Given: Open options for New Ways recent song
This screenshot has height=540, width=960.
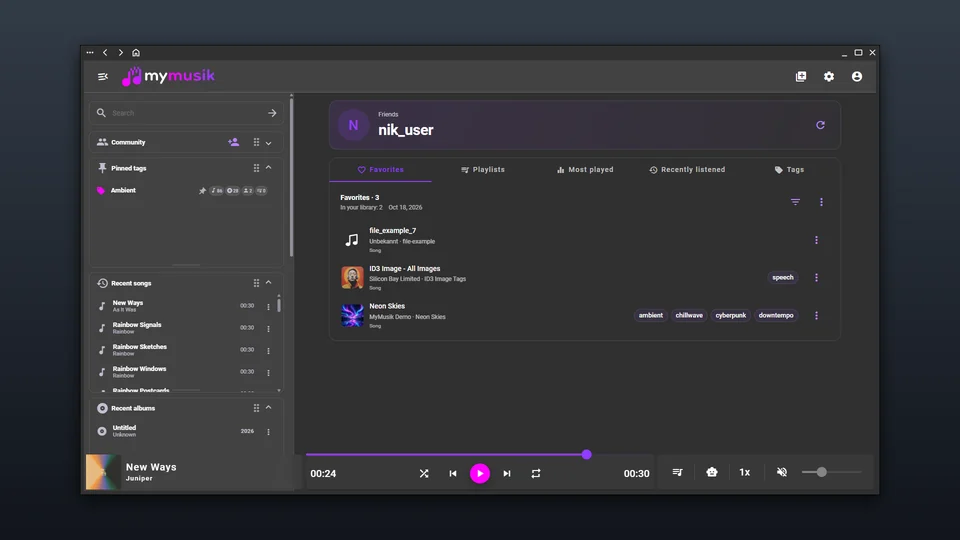Looking at the screenshot, I should 268,306.
